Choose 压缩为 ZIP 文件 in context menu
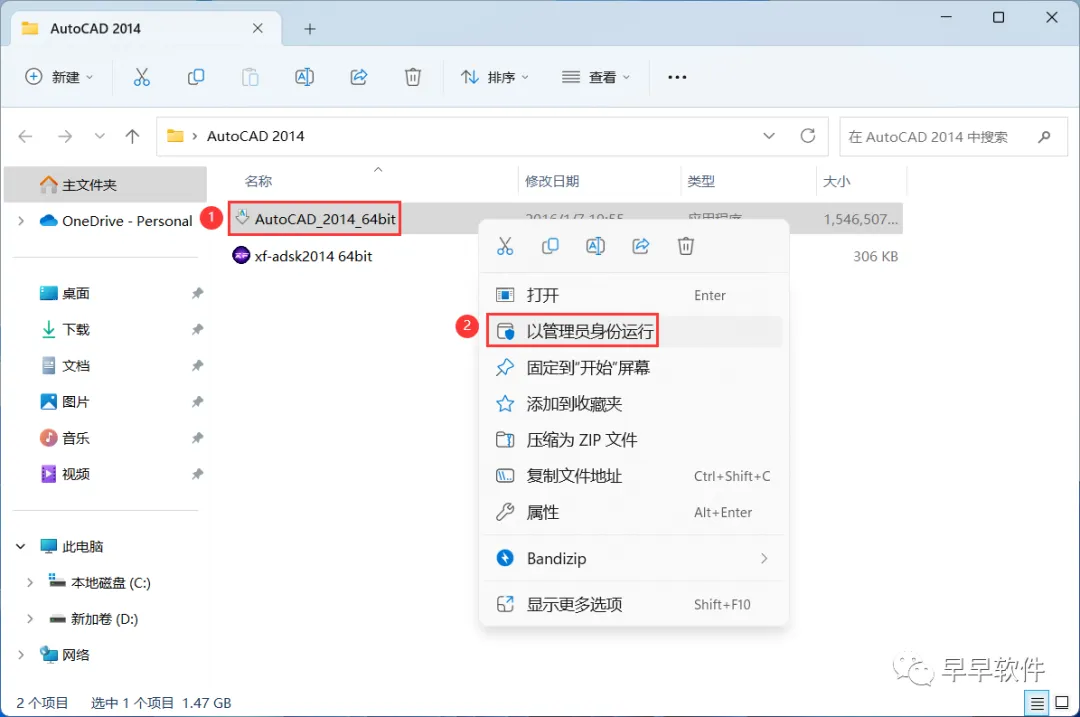This screenshot has width=1080, height=717. pyautogui.click(x=634, y=439)
